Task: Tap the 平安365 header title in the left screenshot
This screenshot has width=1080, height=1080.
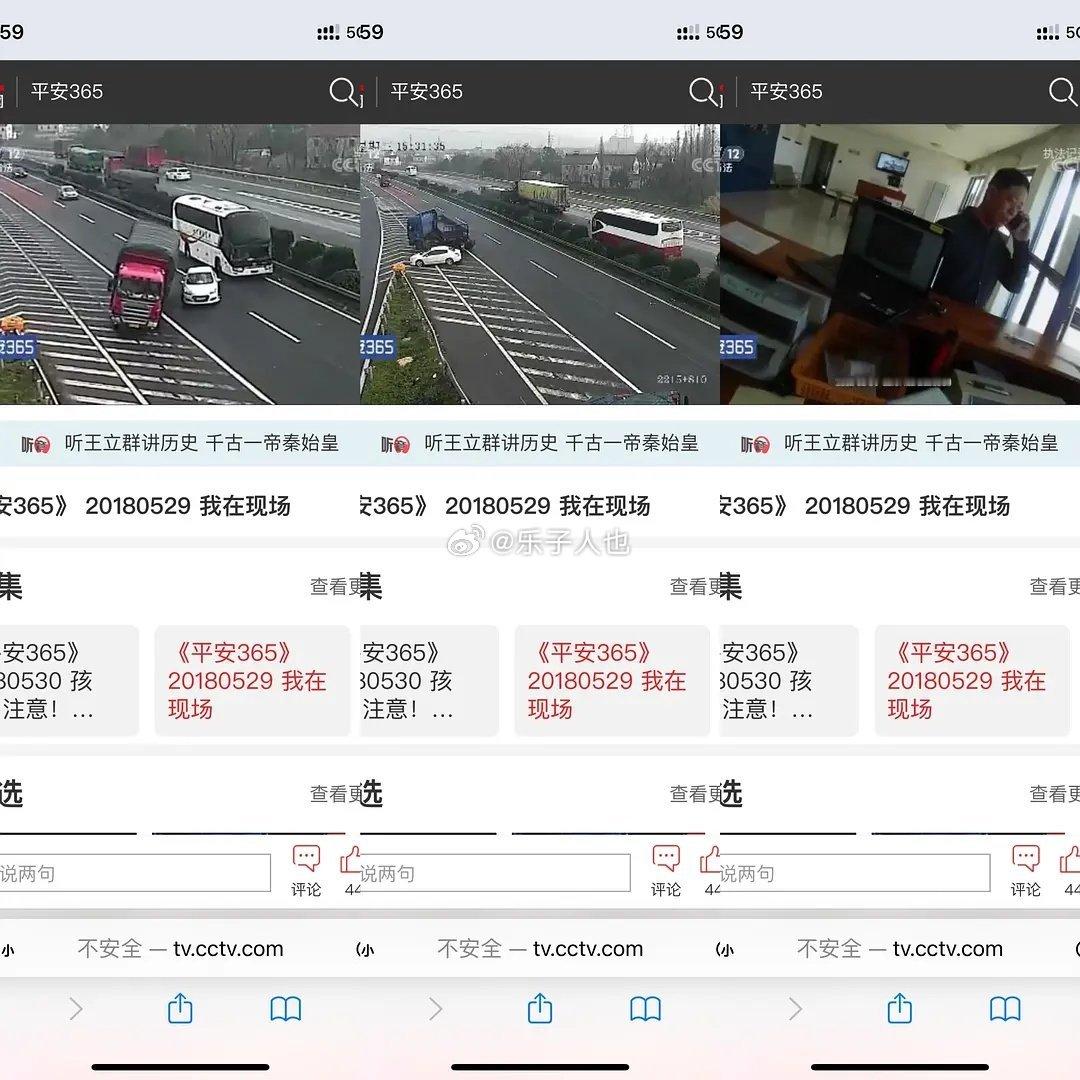Action: tap(67, 92)
